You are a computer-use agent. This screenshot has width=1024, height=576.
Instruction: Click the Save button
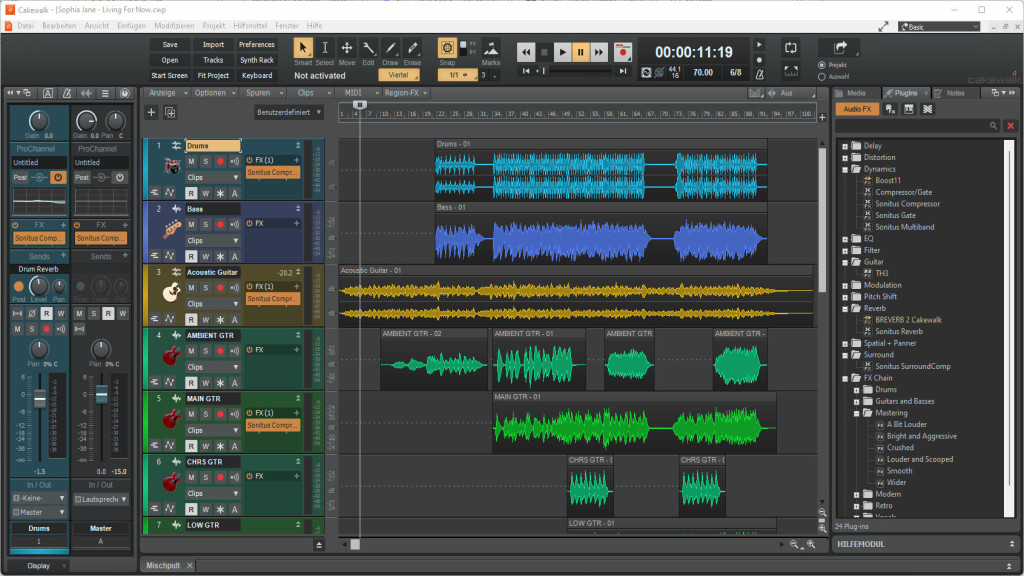169,44
